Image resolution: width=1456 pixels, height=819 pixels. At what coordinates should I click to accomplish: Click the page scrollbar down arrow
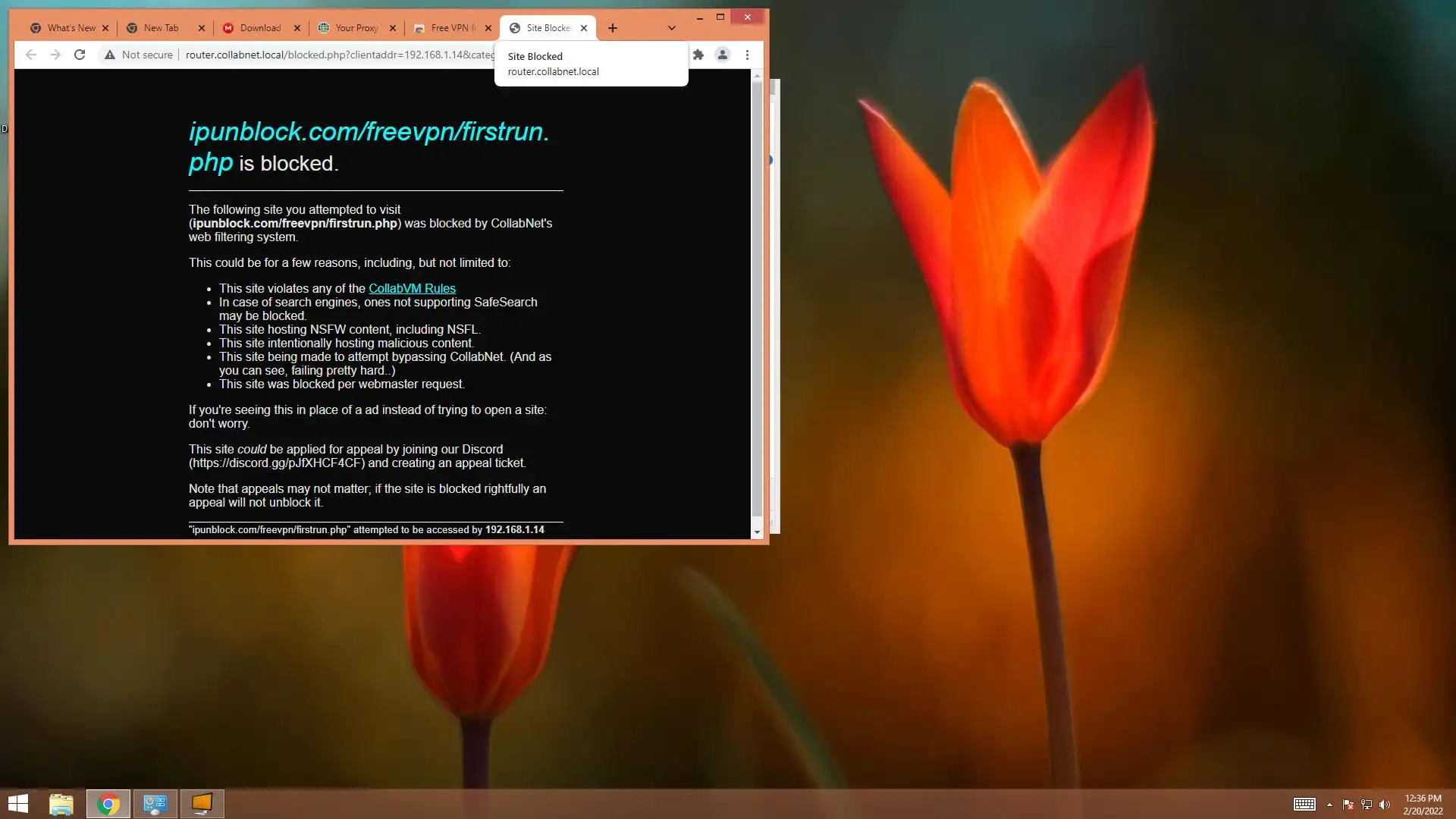coord(757,532)
